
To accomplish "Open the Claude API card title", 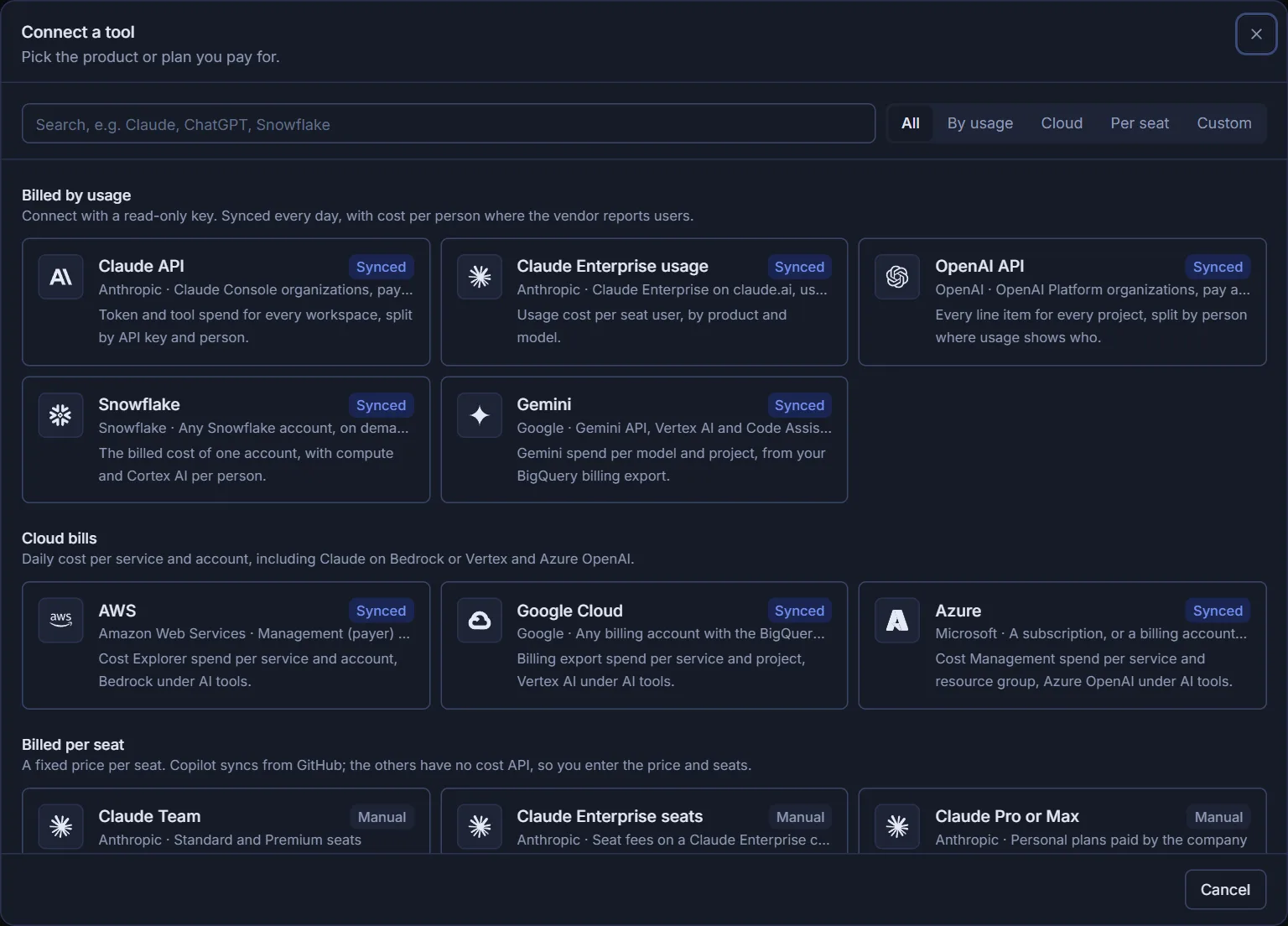I will pyautogui.click(x=141, y=266).
